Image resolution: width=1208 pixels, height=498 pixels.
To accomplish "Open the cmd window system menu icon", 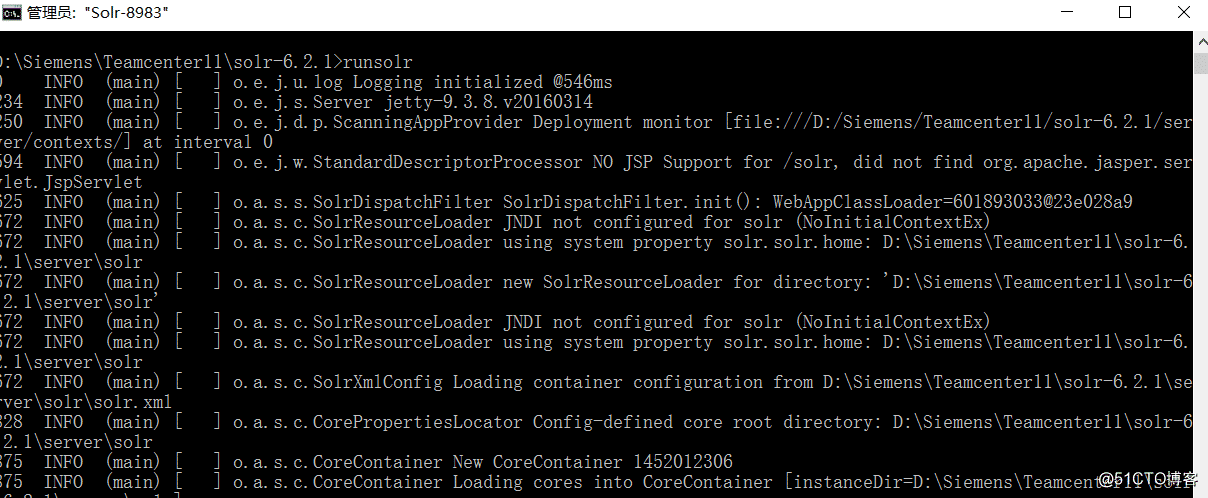I will pyautogui.click(x=13, y=13).
